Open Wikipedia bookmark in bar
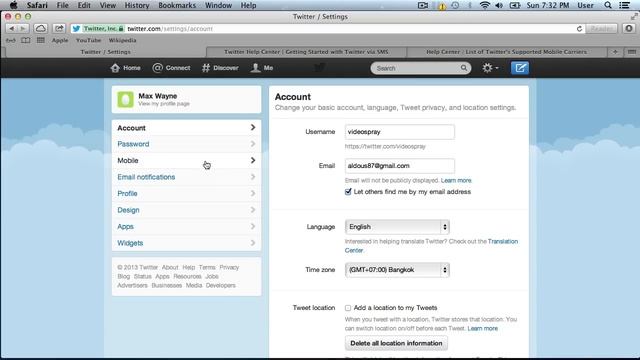The height and width of the screenshot is (360, 640). 122,40
